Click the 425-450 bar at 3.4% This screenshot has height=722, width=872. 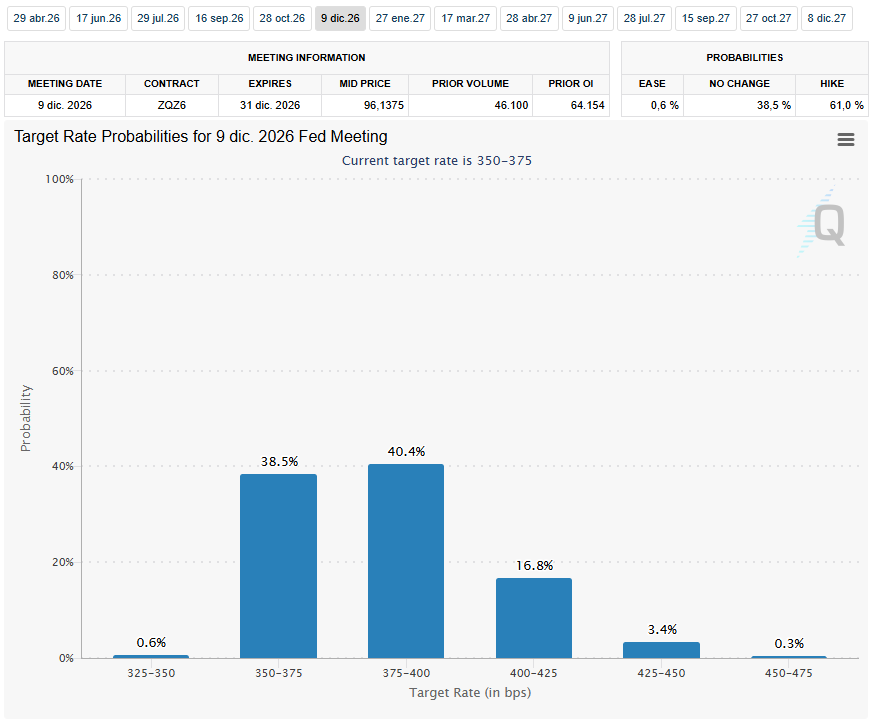(x=661, y=649)
